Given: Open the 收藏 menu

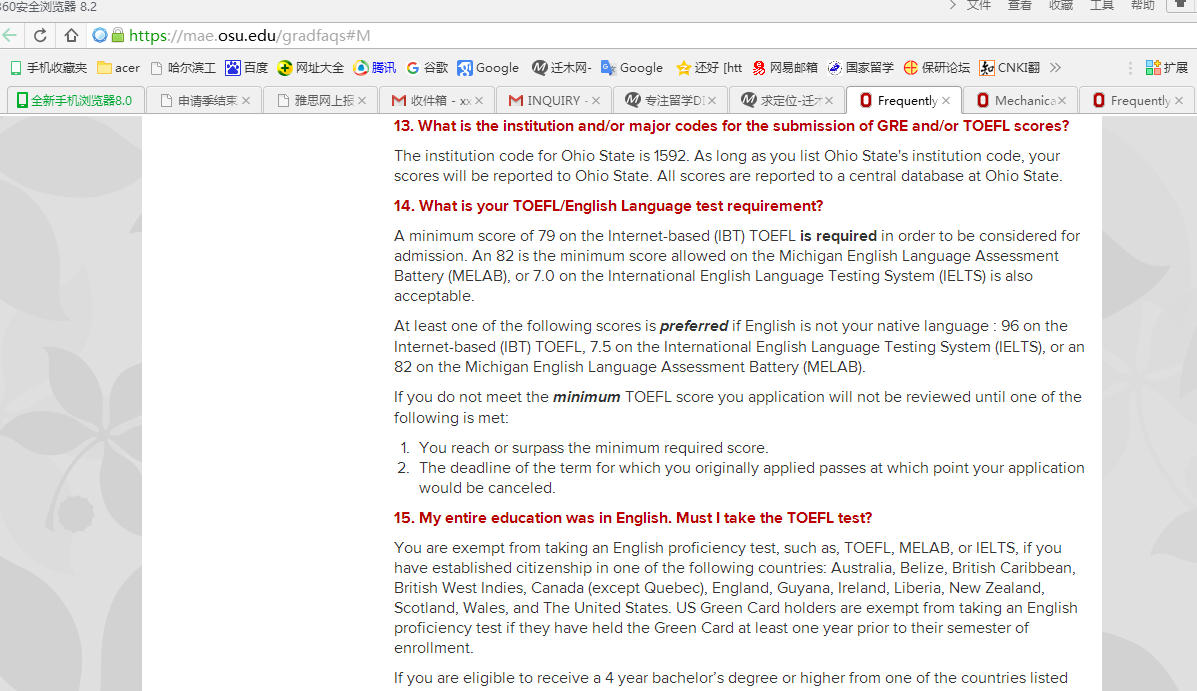Looking at the screenshot, I should tap(1061, 5).
